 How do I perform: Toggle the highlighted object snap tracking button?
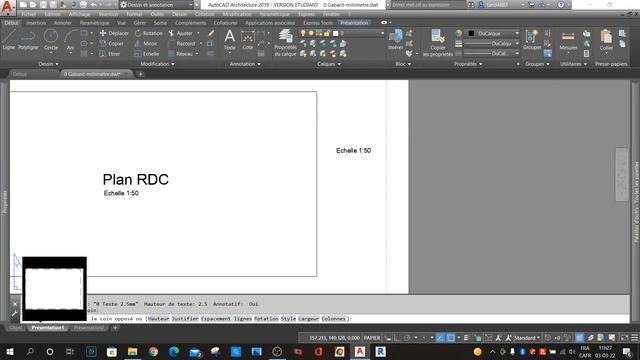click(x=440, y=338)
